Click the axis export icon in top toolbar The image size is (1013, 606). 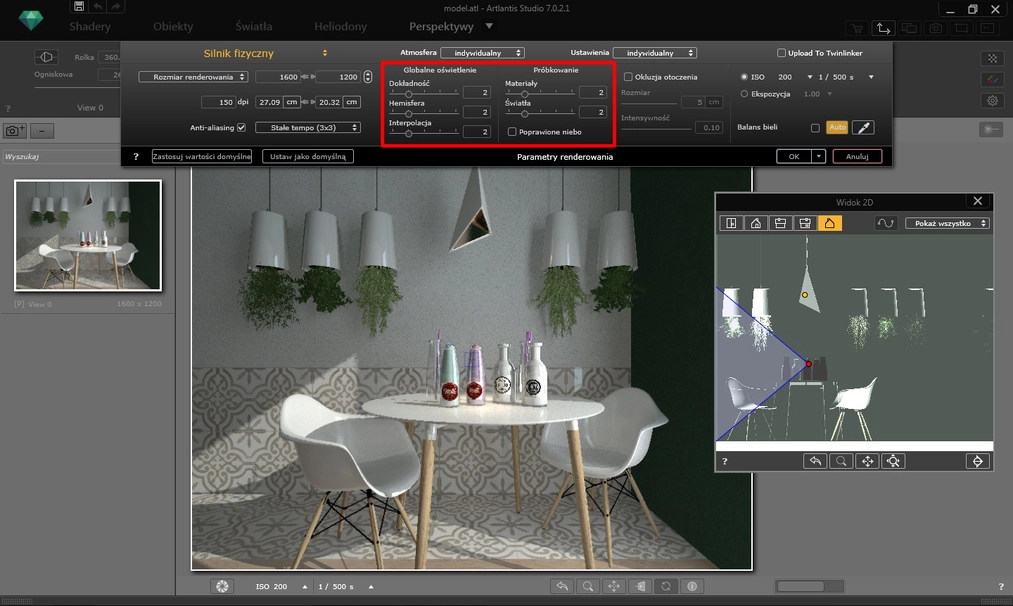883,28
